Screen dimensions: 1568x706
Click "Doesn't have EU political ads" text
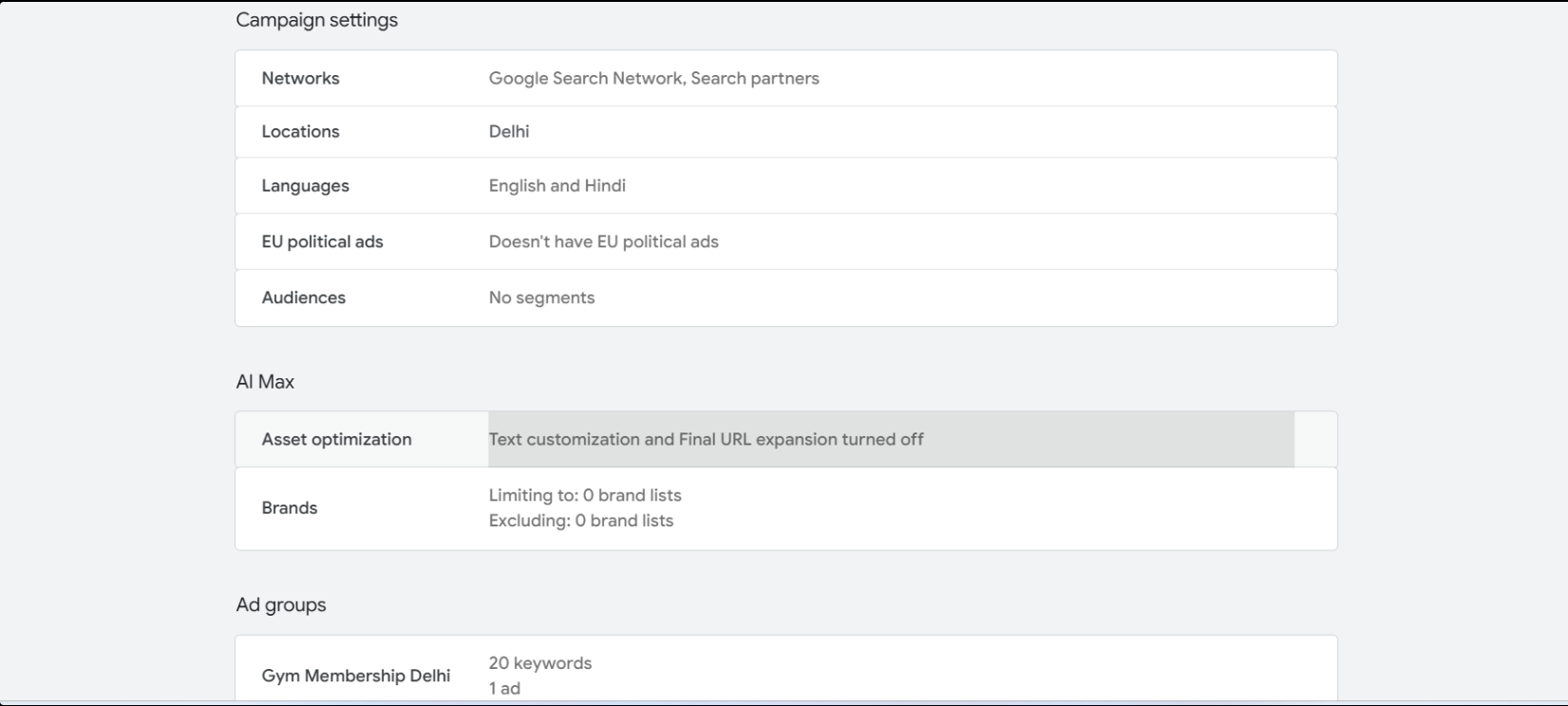[x=604, y=241]
